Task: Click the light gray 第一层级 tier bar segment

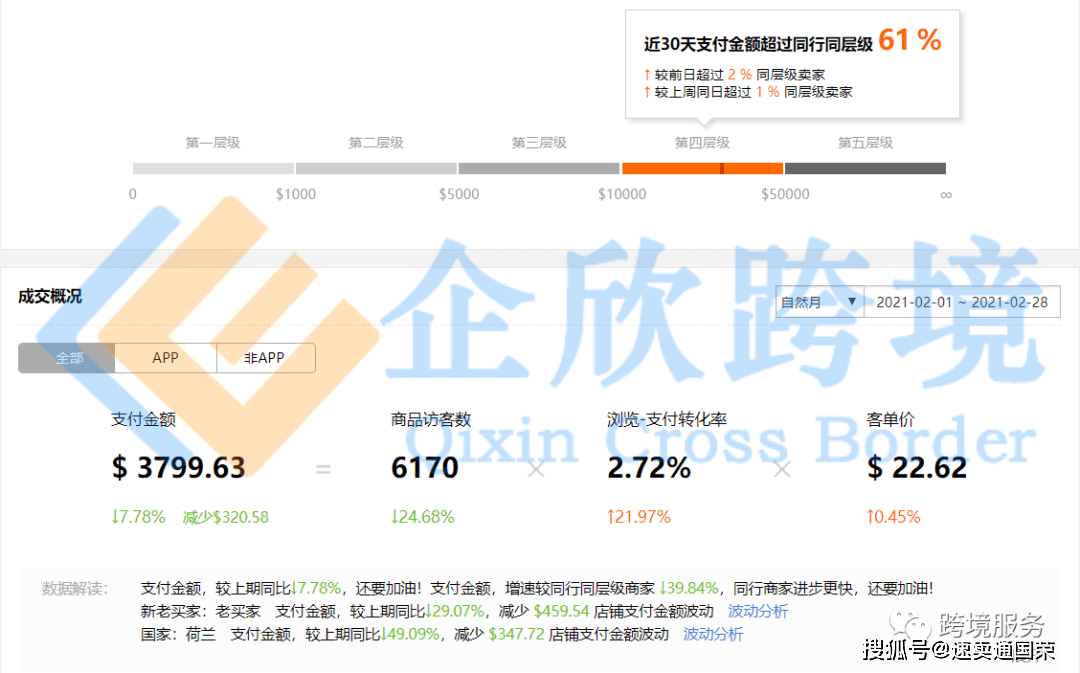Action: [213, 168]
